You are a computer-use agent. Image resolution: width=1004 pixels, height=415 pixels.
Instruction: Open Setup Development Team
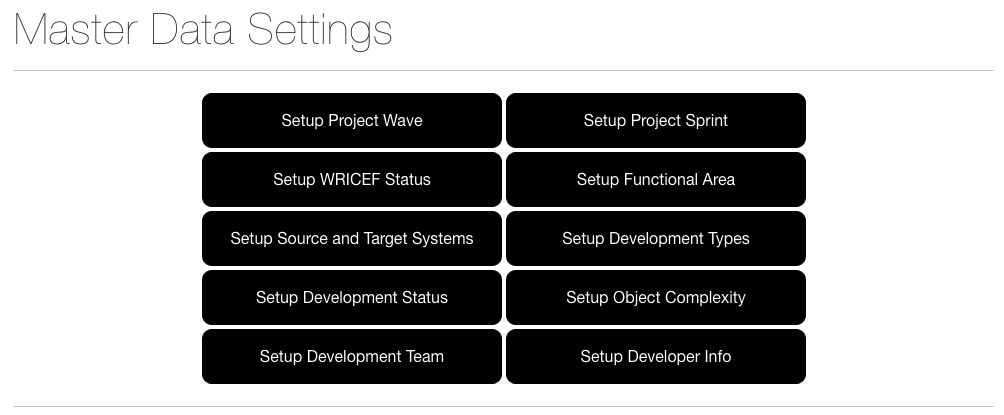tap(352, 357)
